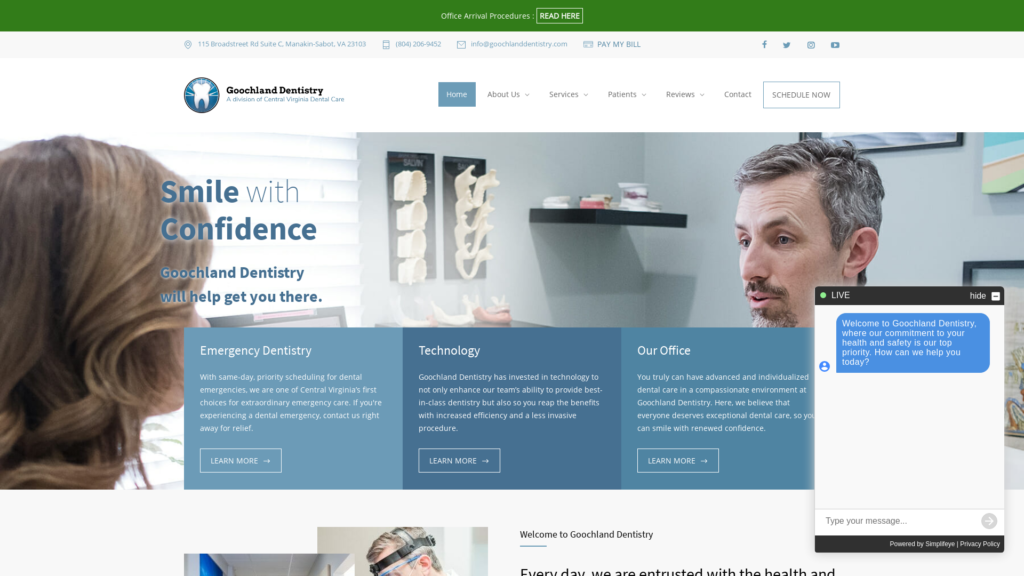This screenshot has height=576, width=1024.
Task: Expand the About Us dropdown menu
Action: pyautogui.click(x=508, y=95)
